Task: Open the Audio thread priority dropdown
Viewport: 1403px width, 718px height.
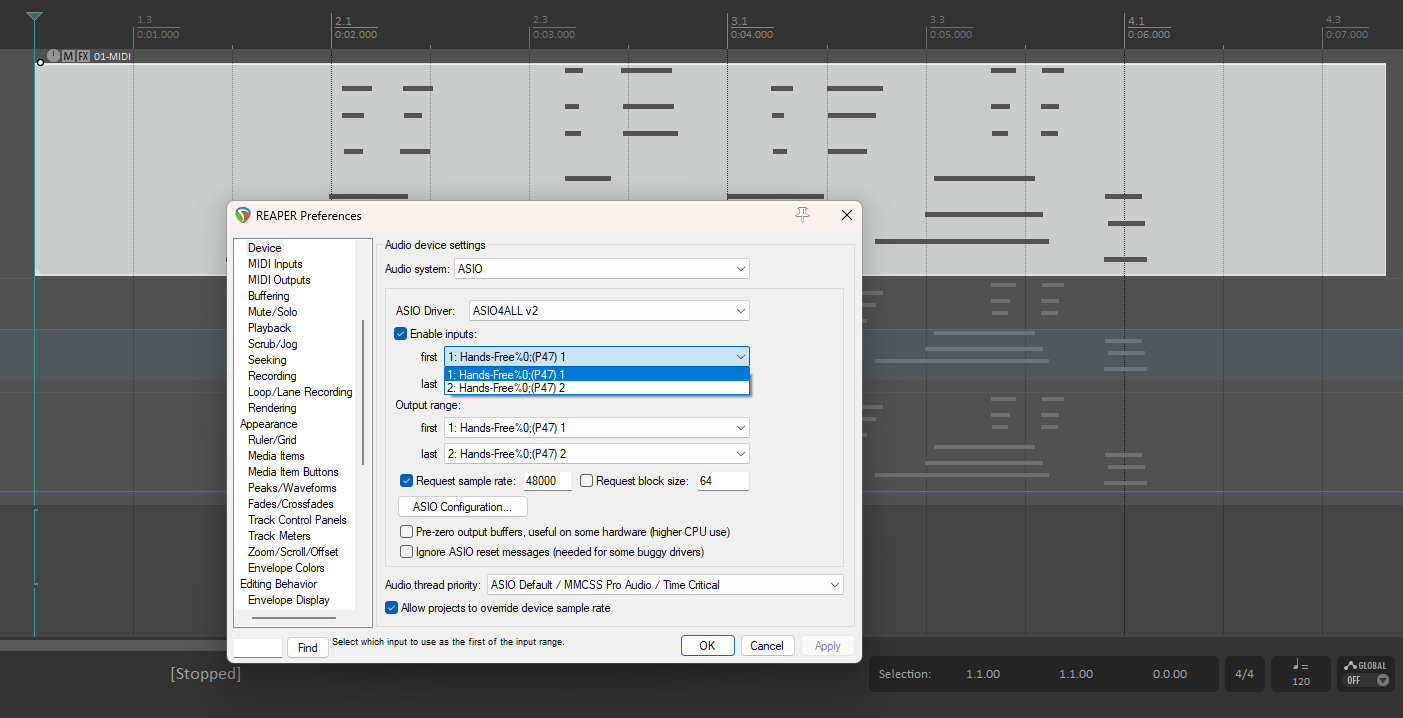Action: coord(665,585)
